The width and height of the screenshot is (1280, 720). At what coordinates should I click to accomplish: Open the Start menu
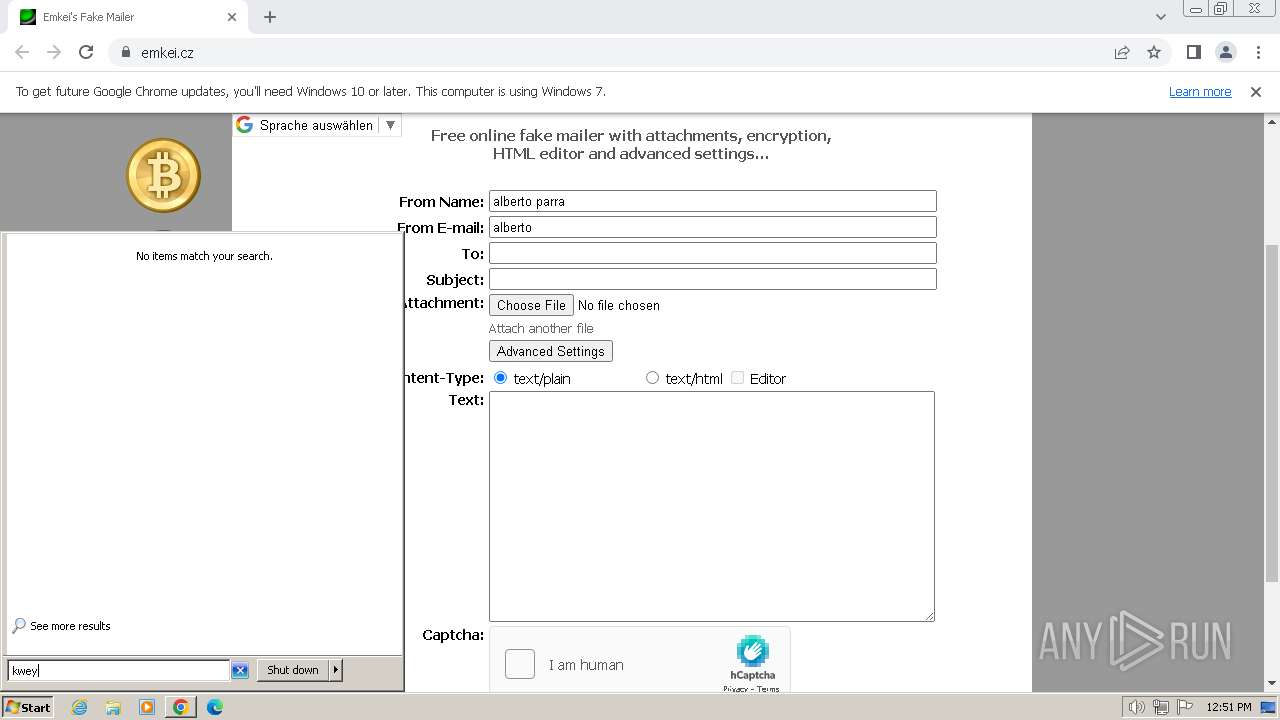(x=28, y=707)
